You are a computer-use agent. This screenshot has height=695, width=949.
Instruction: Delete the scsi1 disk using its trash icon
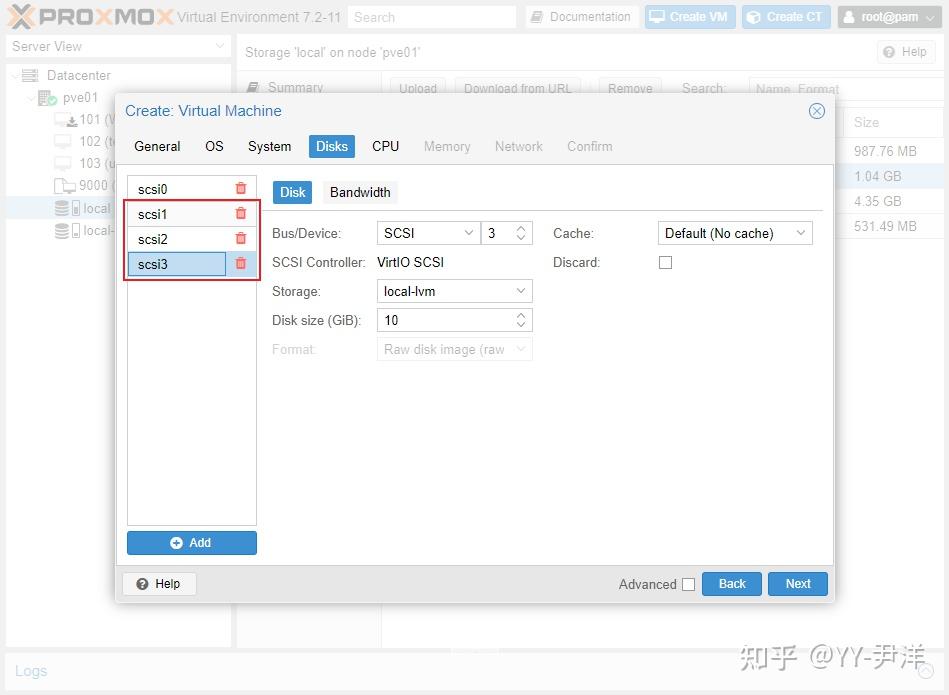point(240,213)
